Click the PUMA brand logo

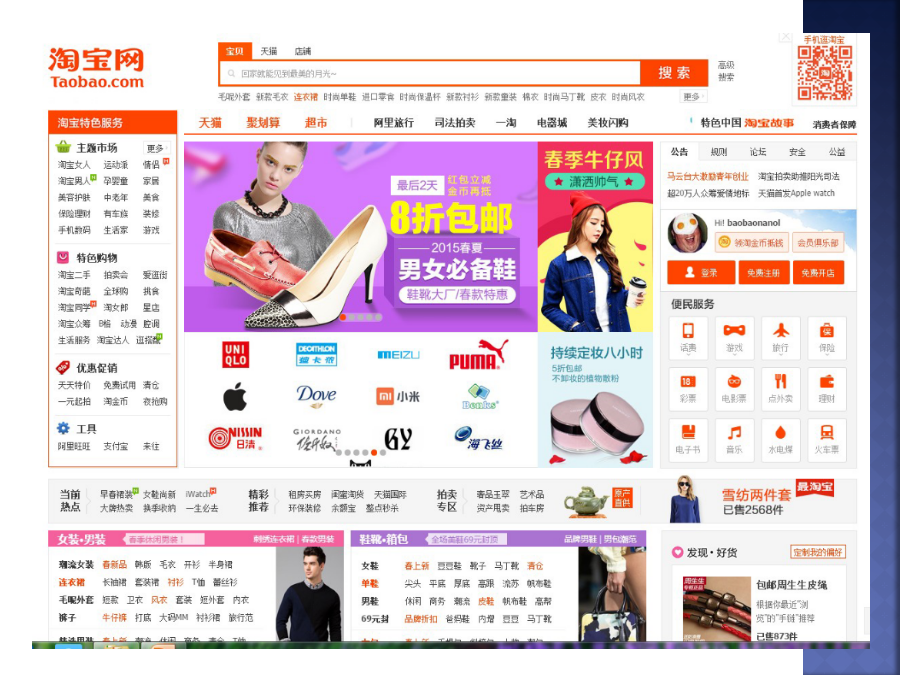pos(478,354)
